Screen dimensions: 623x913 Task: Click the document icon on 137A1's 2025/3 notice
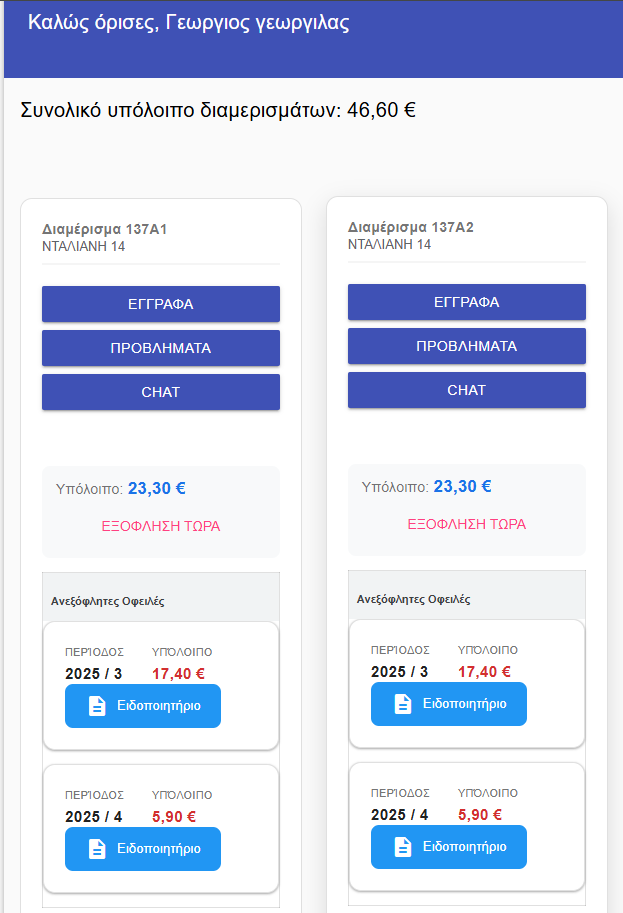click(97, 704)
